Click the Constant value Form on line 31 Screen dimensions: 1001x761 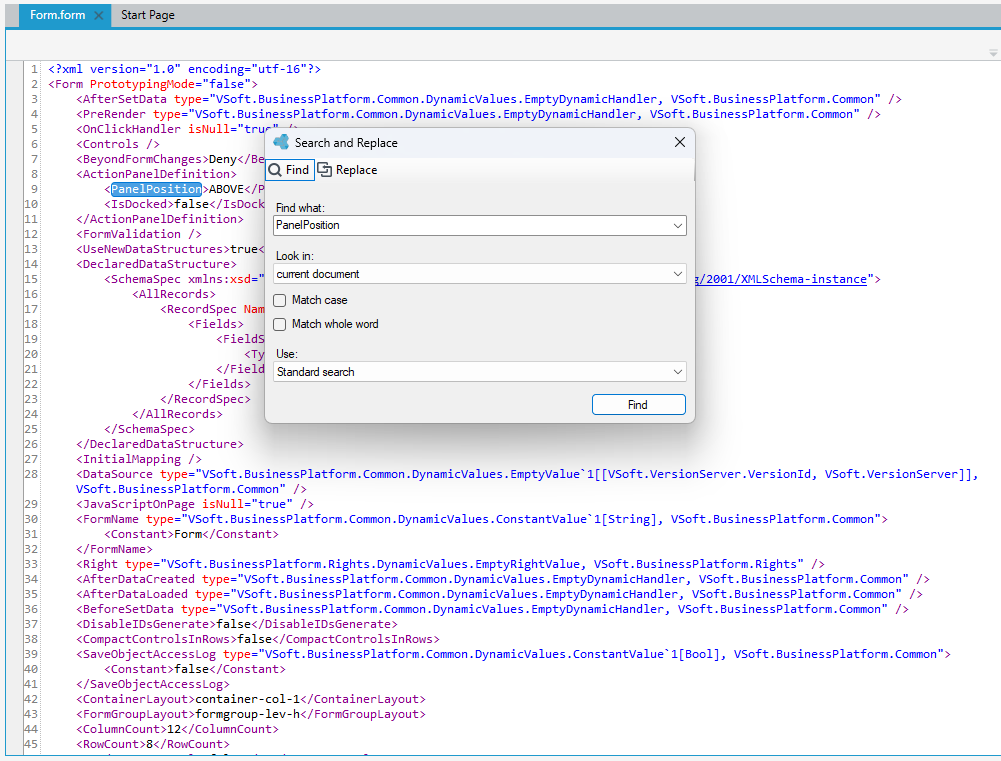click(188, 534)
